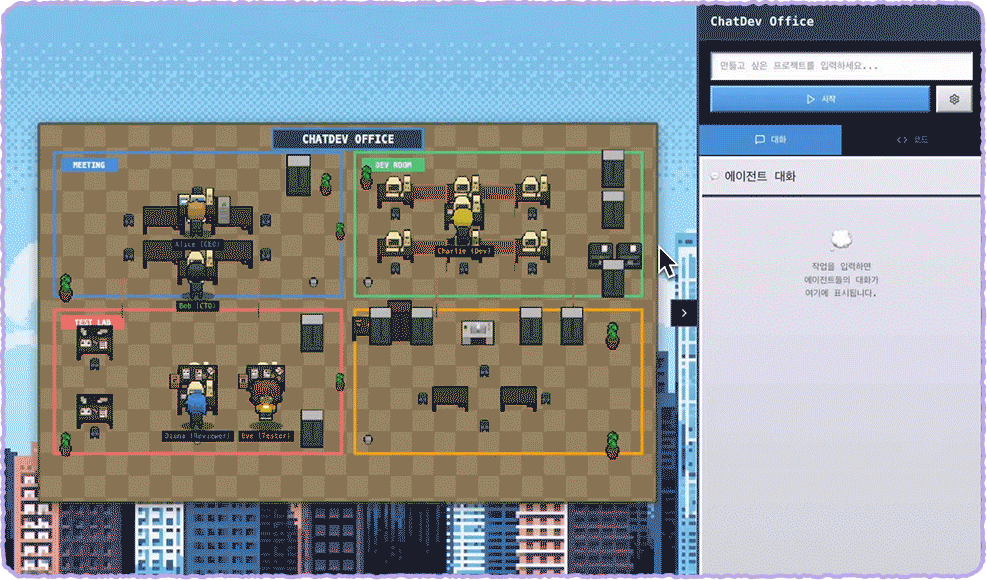
Task: Click the MEETING room label
Action: (x=89, y=165)
